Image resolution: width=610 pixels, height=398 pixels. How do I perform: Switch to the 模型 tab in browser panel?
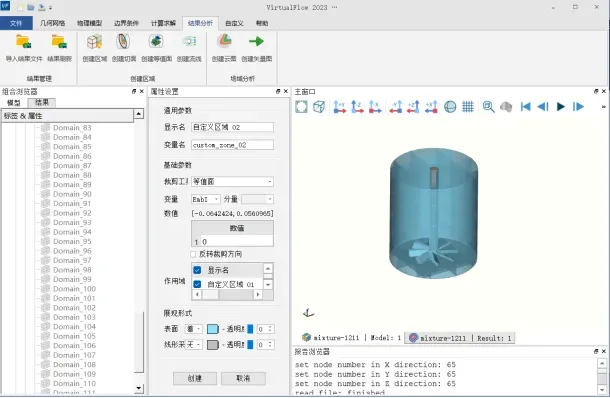tap(14, 103)
